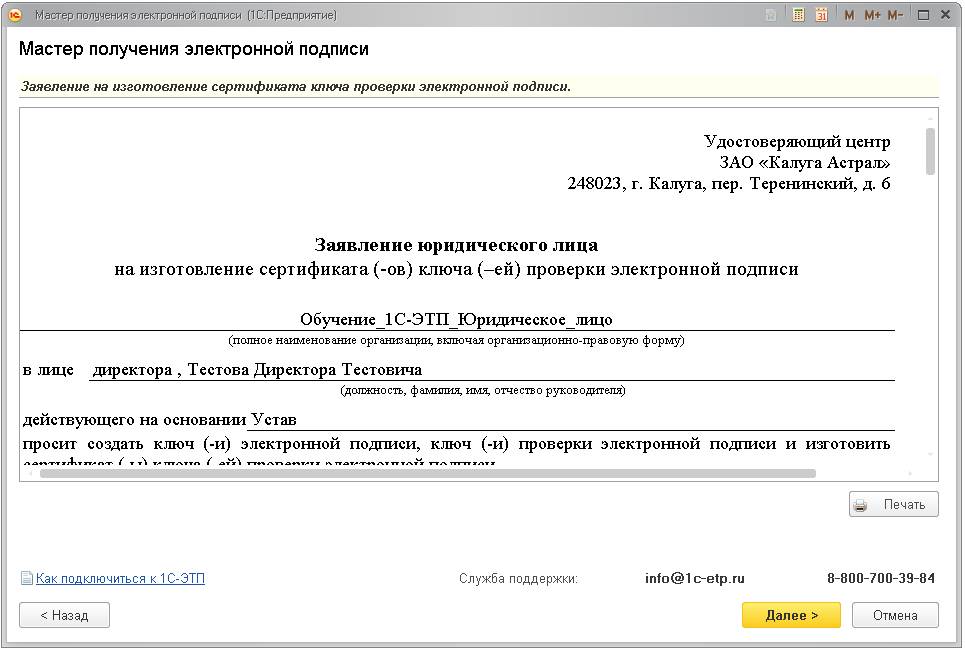Click the heading Заявление юридического лица
The height and width of the screenshot is (651, 965).
456,246
